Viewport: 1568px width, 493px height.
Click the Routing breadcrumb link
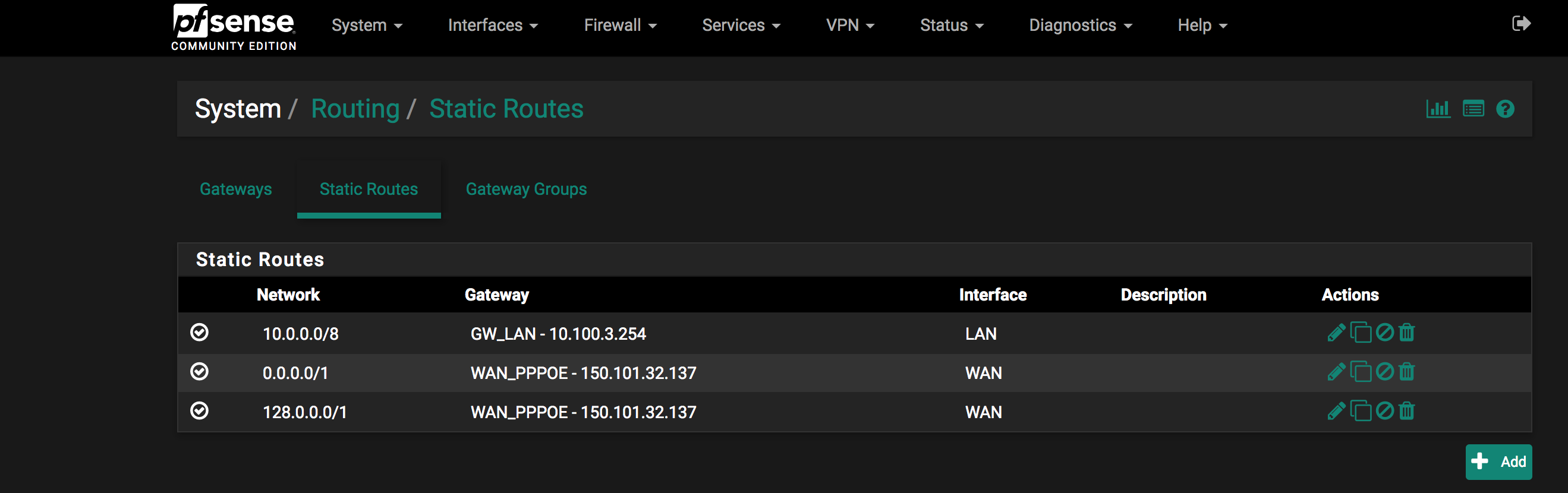pyautogui.click(x=355, y=109)
